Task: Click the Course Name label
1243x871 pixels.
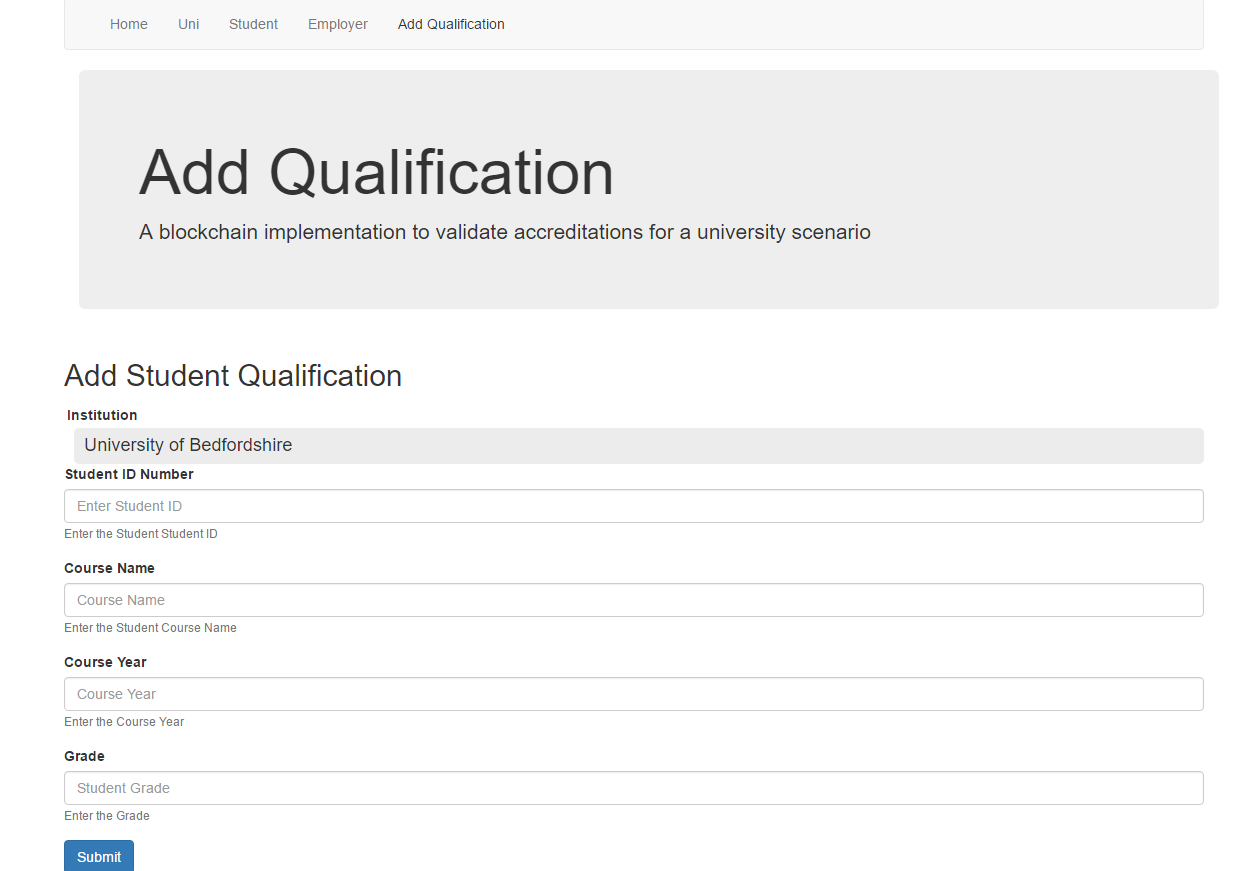Action: [x=109, y=568]
